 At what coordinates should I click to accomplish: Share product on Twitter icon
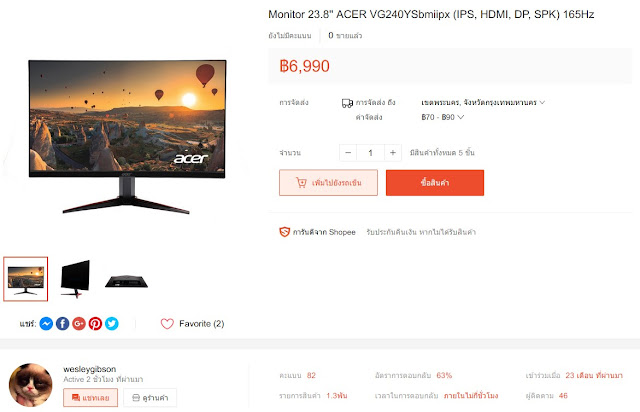point(111,324)
